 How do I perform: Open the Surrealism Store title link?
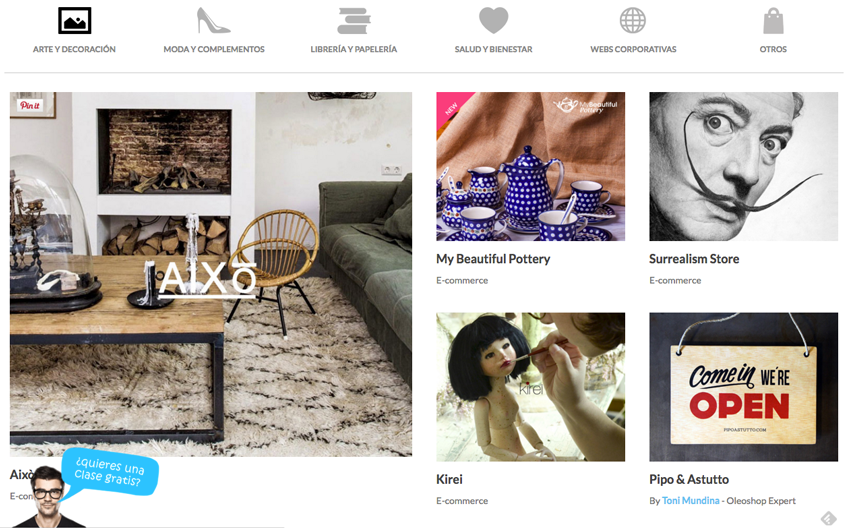tap(694, 259)
